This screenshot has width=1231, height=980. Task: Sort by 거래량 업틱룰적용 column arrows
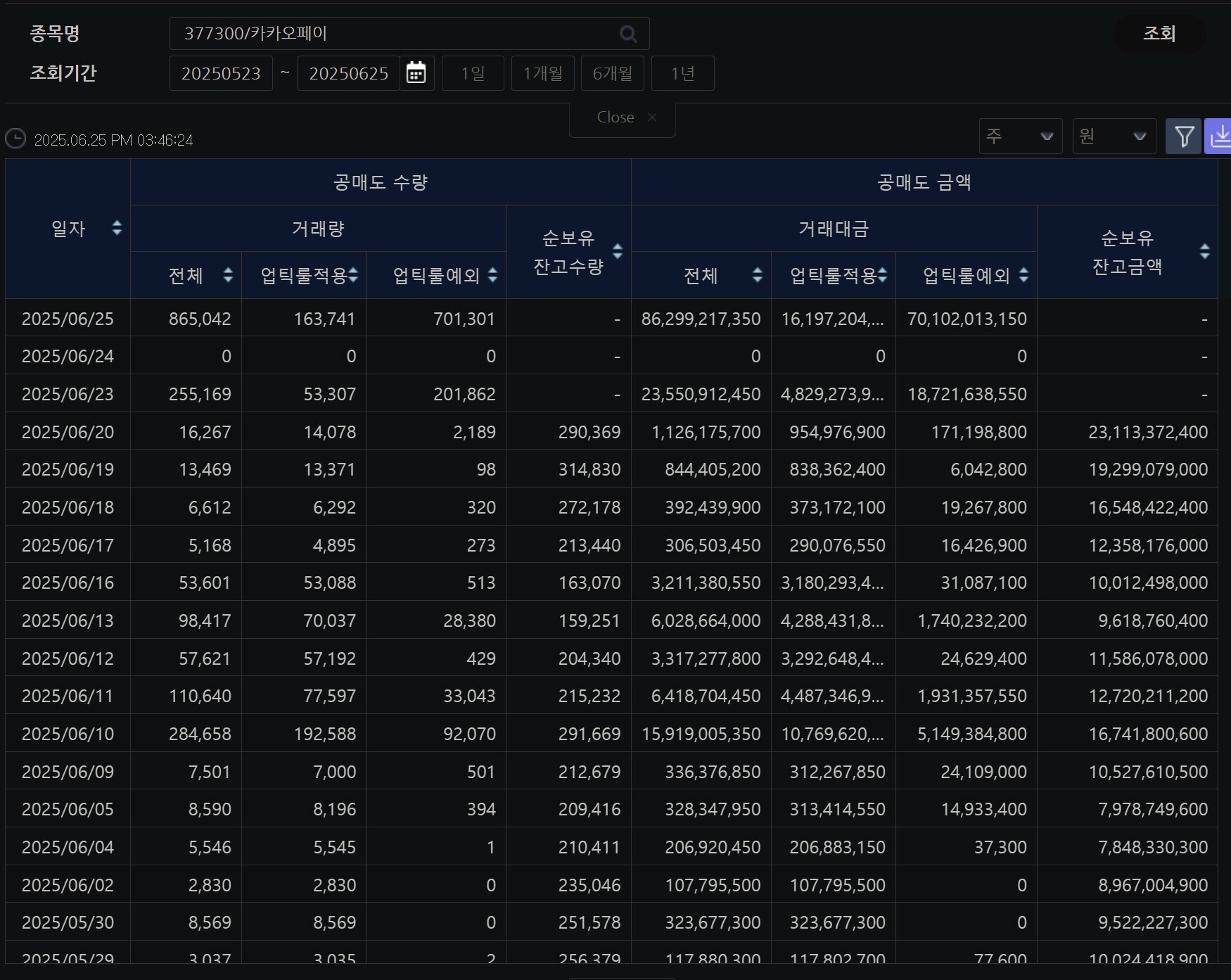(x=353, y=275)
